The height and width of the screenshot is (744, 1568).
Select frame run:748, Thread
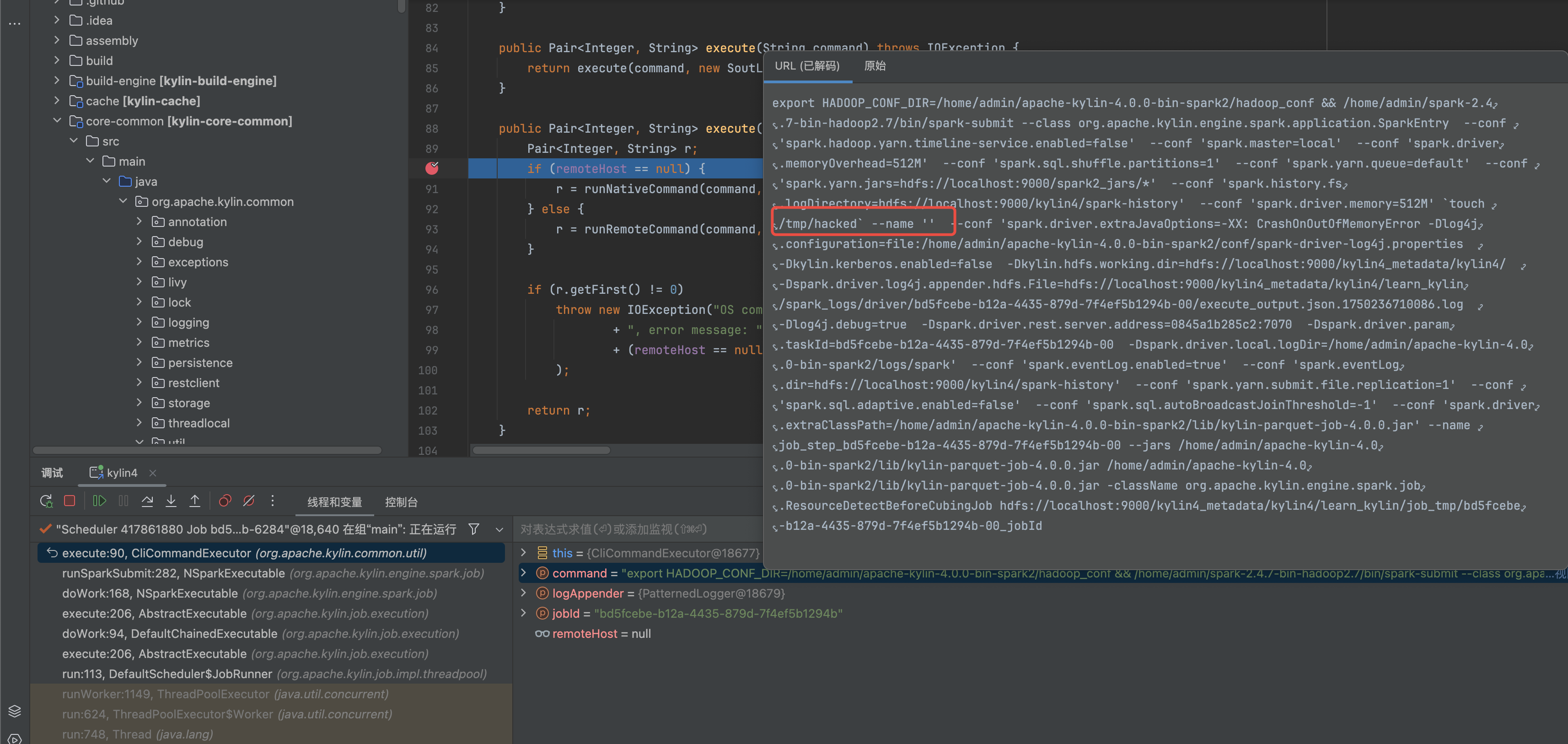pyautogui.click(x=272, y=733)
